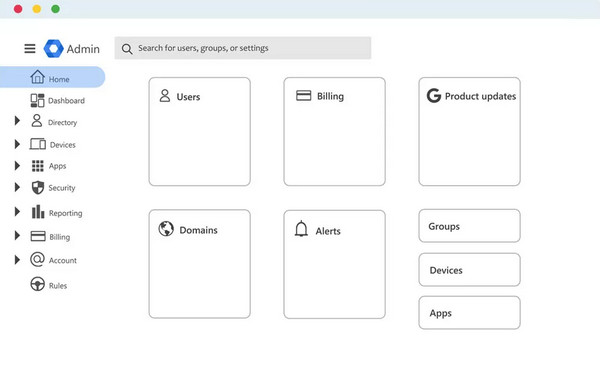Open the Product updates card title
The height and width of the screenshot is (369, 600).
(x=480, y=96)
